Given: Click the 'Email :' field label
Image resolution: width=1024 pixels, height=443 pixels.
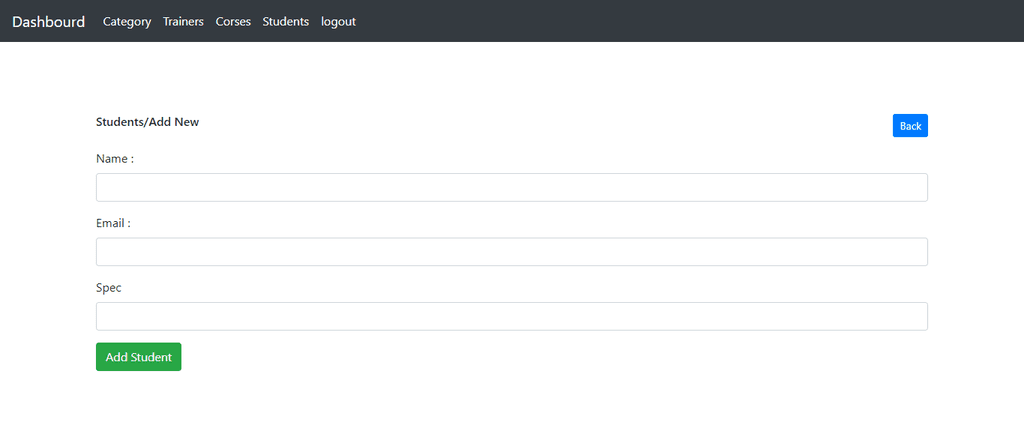Looking at the screenshot, I should pos(114,223).
